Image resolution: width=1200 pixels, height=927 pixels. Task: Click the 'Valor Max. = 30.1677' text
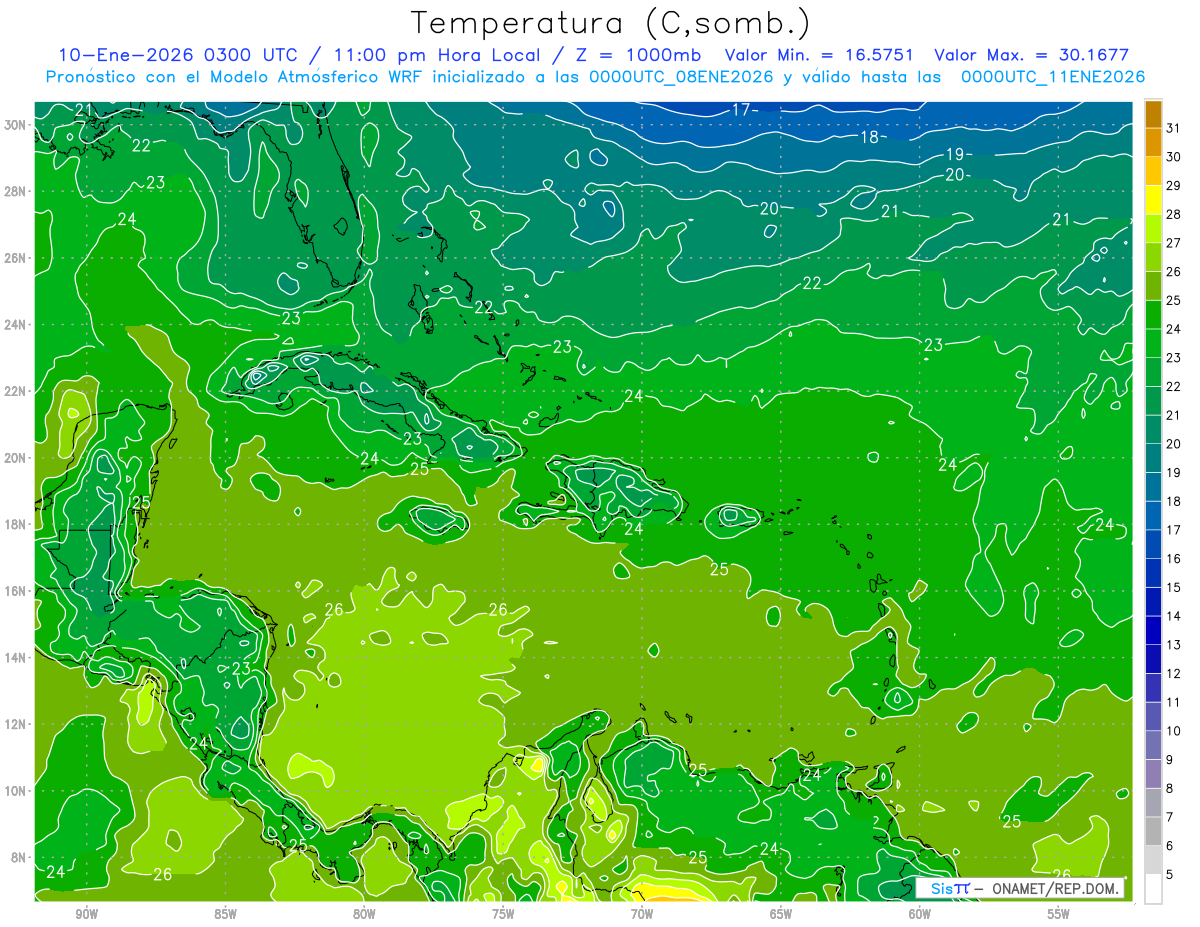tap(1031, 55)
